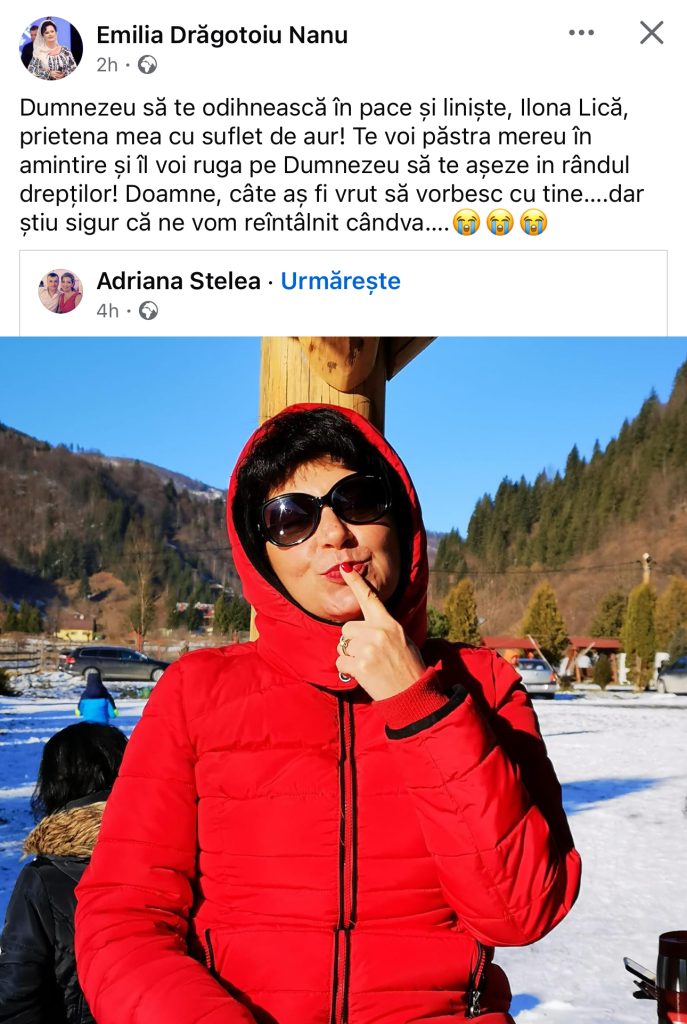This screenshot has height=1024, width=687.
Task: Open Adriana Stelea's profile picture
Action: (x=60, y=291)
